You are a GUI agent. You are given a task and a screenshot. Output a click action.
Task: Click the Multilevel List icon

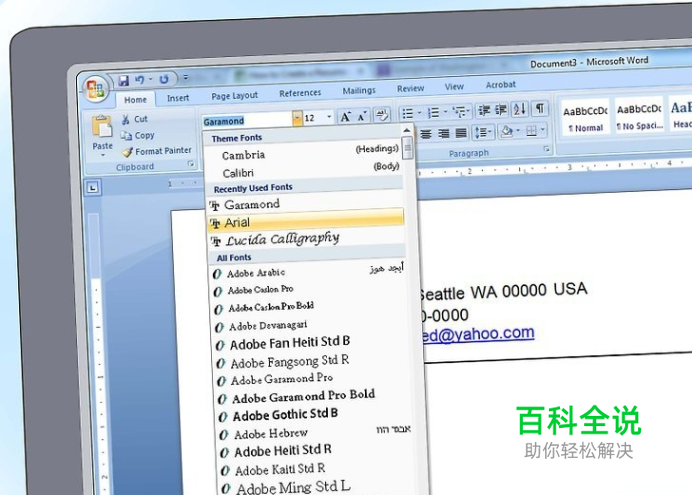(460, 111)
